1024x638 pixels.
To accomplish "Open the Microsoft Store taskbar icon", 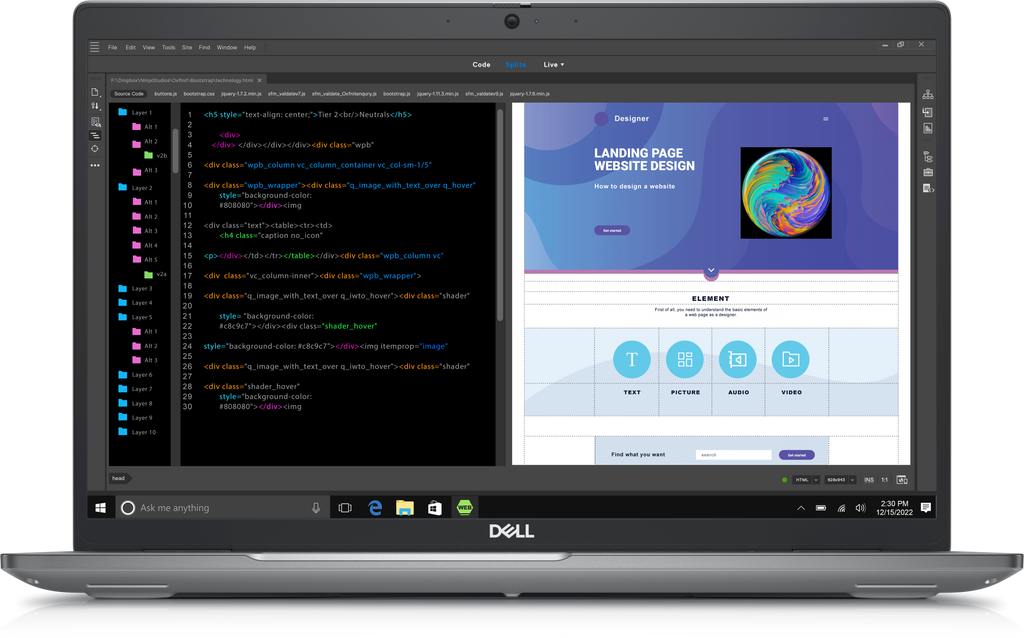I will pyautogui.click(x=435, y=507).
